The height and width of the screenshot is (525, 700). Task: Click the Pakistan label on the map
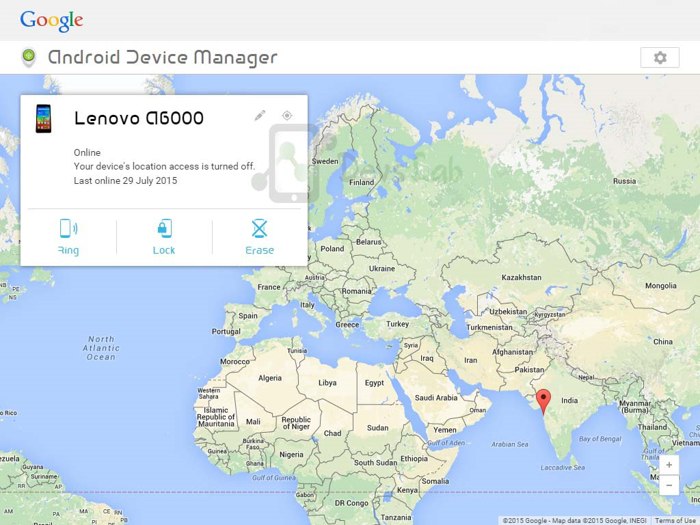529,370
